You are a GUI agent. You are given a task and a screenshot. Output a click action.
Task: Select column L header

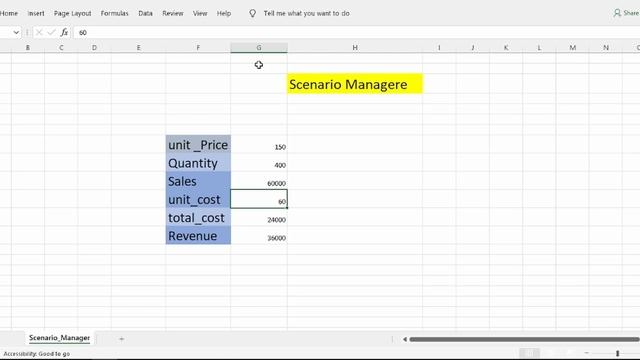(x=539, y=48)
